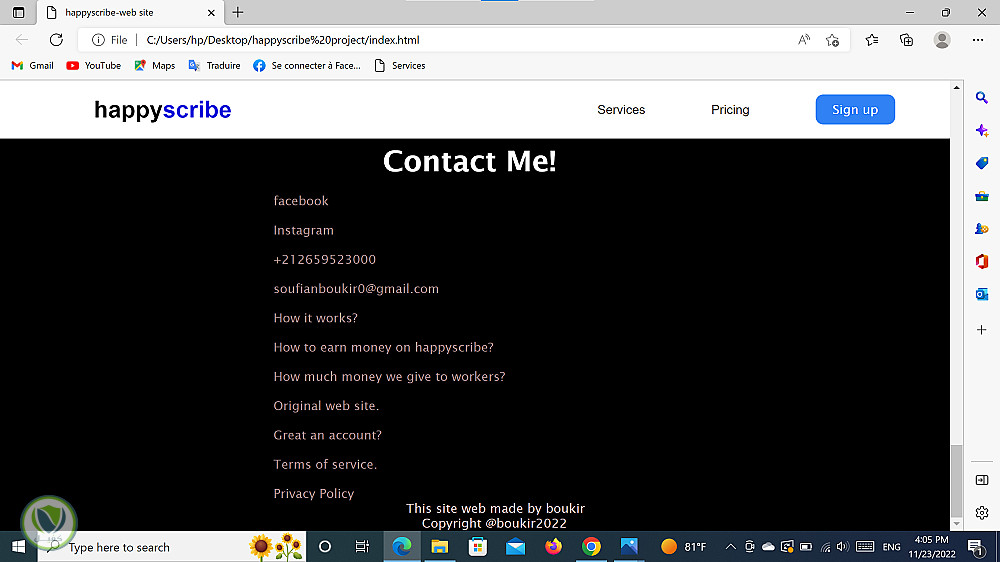This screenshot has width=1000, height=562.
Task: Open the facebook contact link
Action: tap(301, 201)
